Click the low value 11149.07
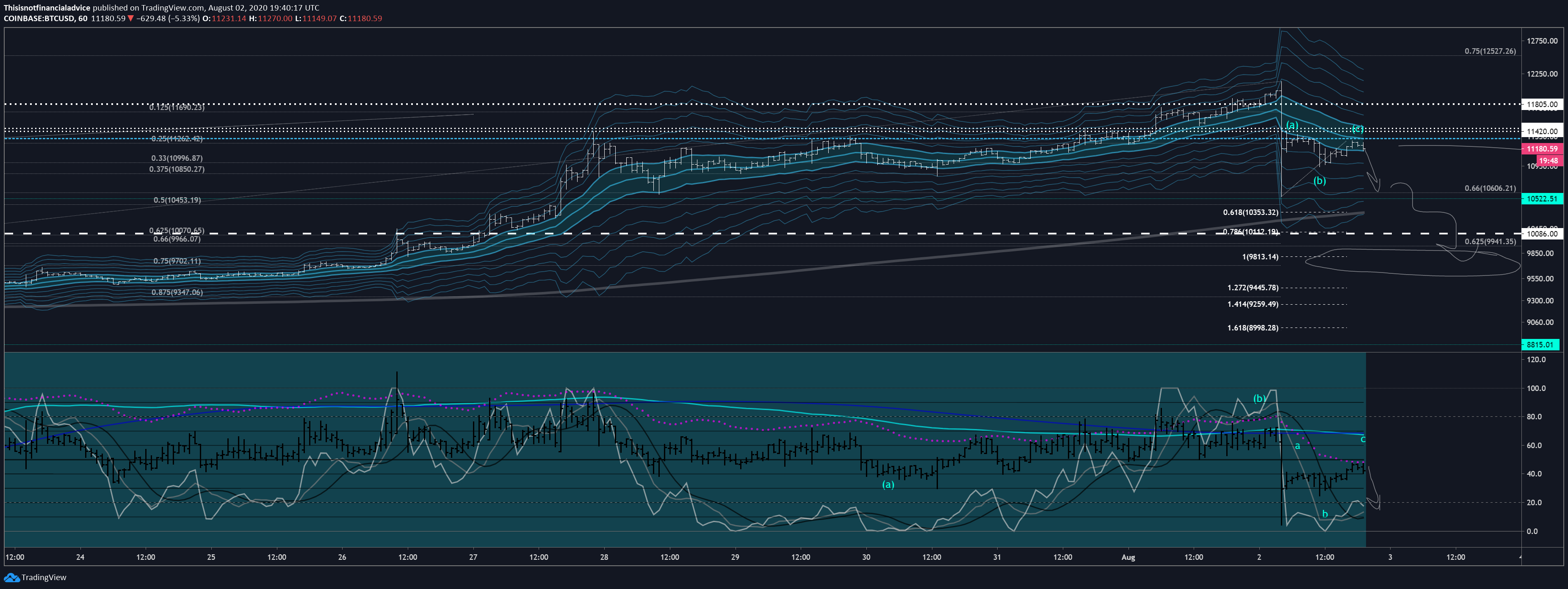 click(319, 18)
